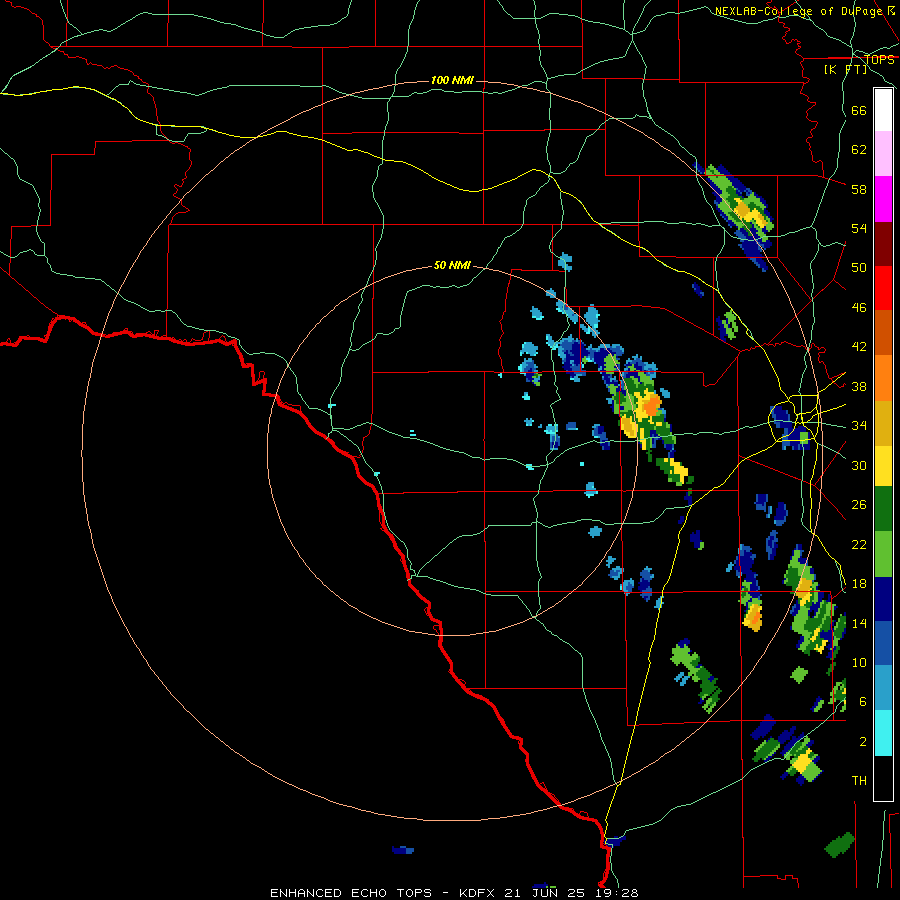The image size is (900, 900).
Task: Click the legend value "18"
Action: 859,584
